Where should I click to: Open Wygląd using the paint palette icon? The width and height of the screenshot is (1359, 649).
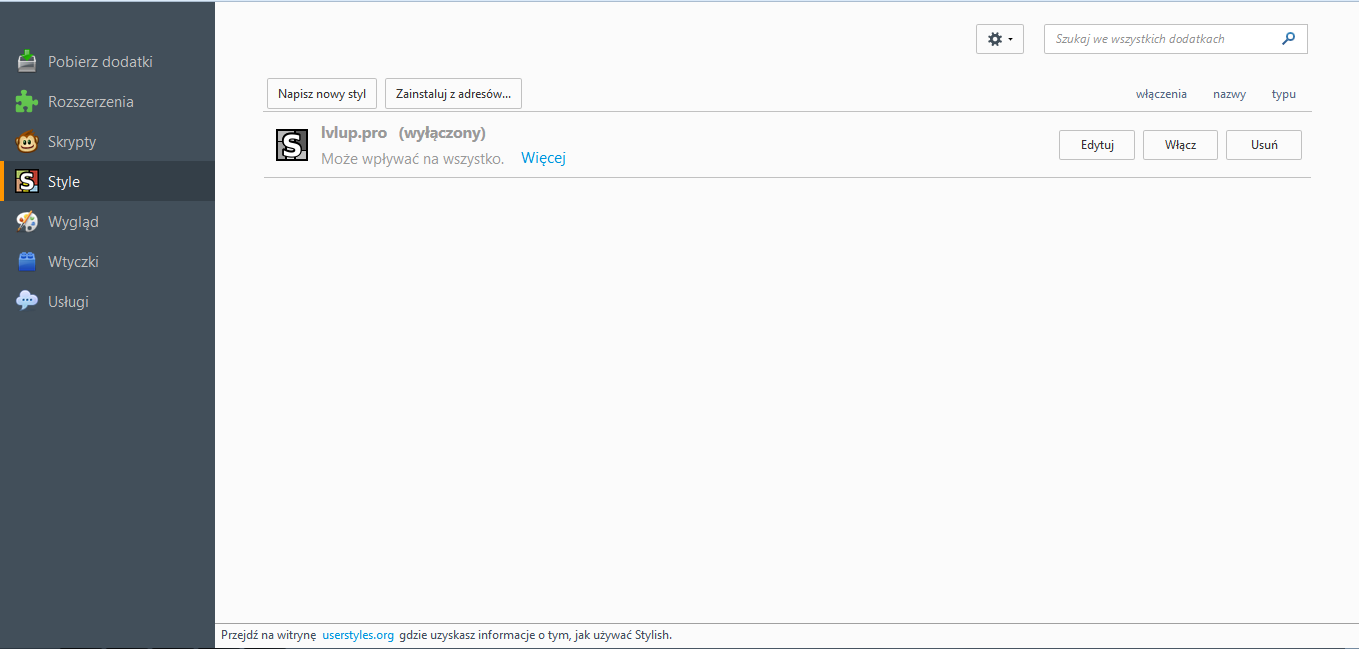point(27,222)
